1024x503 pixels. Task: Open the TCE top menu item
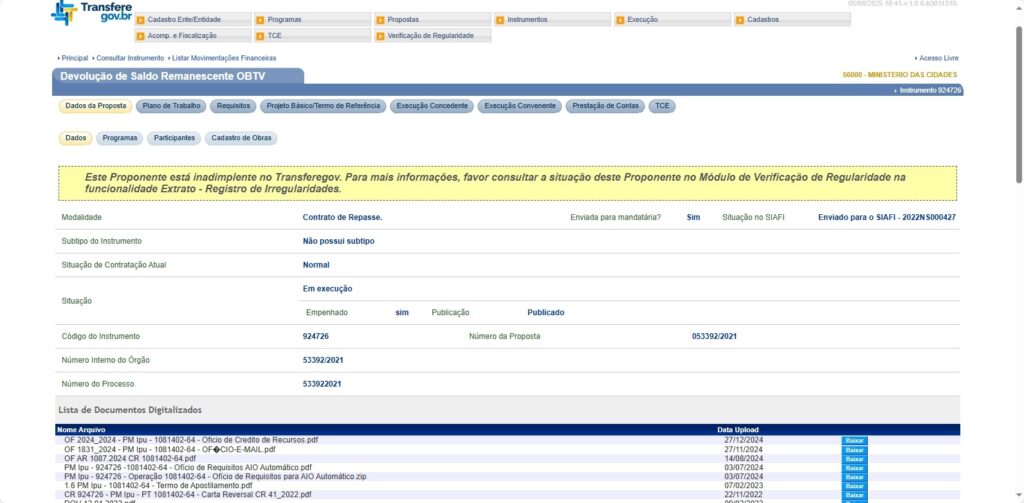(x=274, y=36)
